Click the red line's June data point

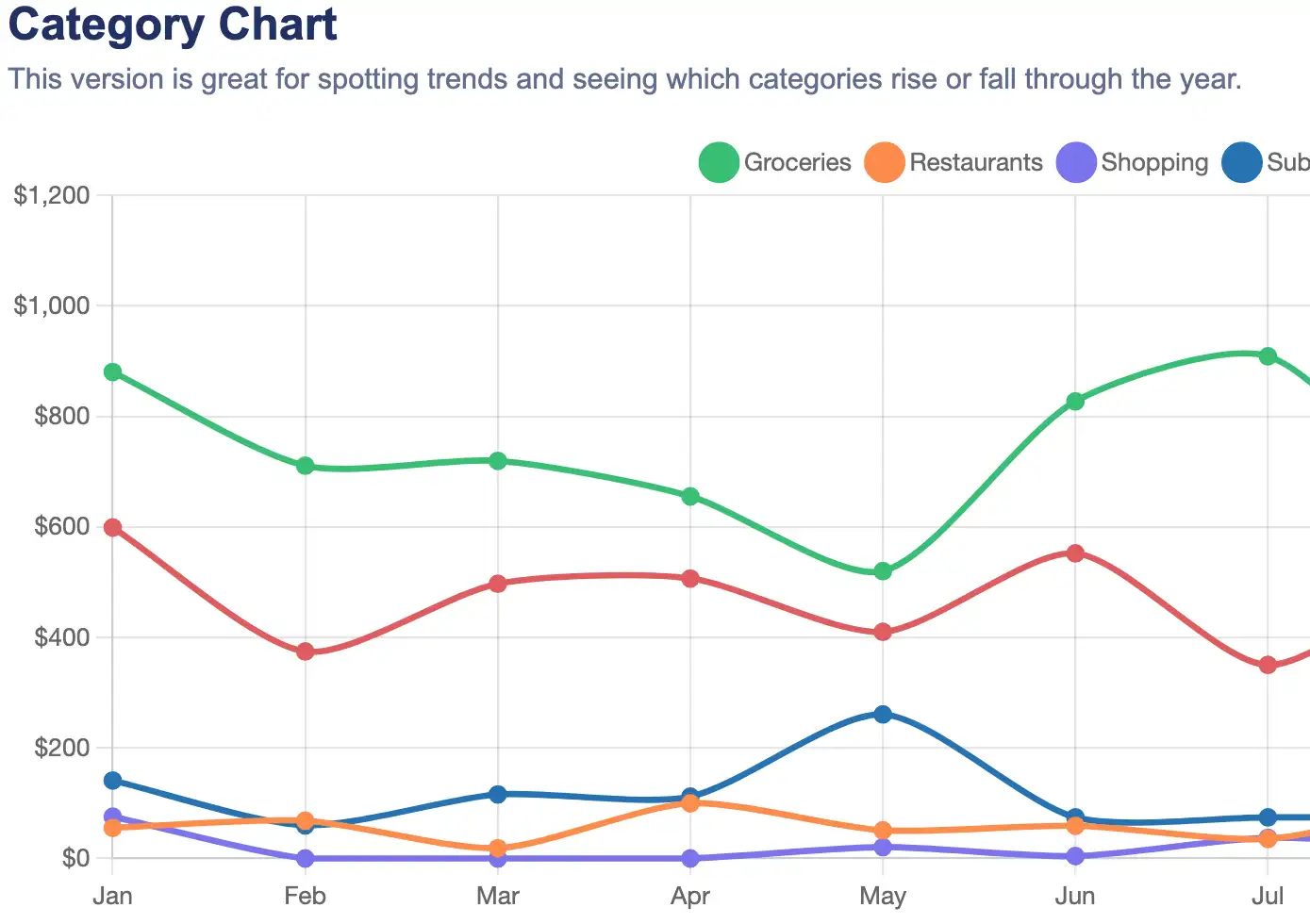[1075, 553]
